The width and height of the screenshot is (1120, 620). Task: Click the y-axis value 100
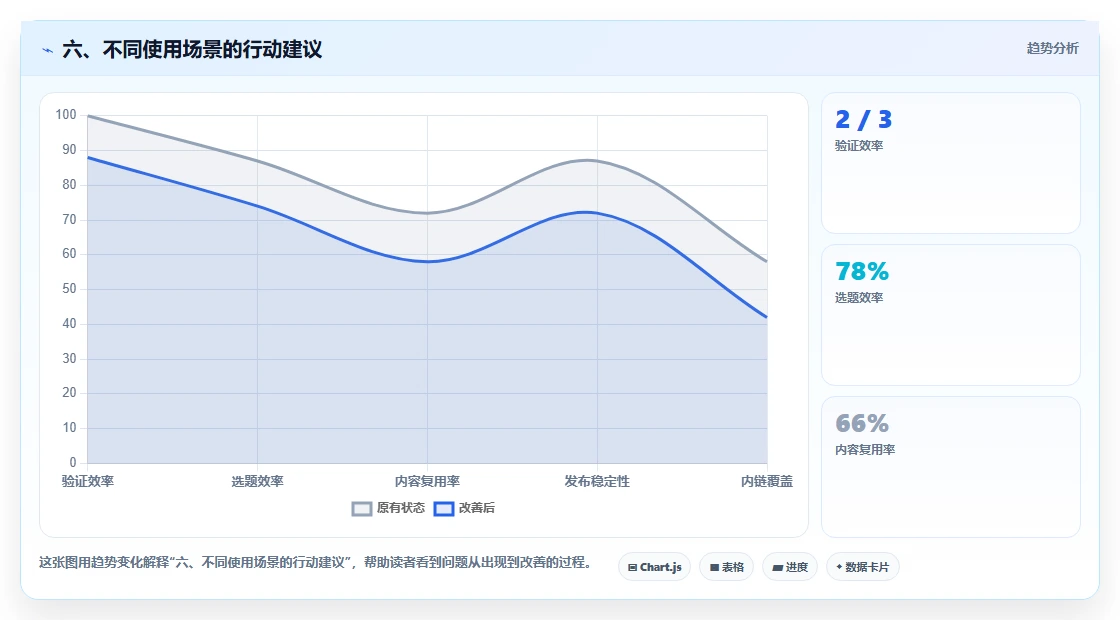pos(66,115)
